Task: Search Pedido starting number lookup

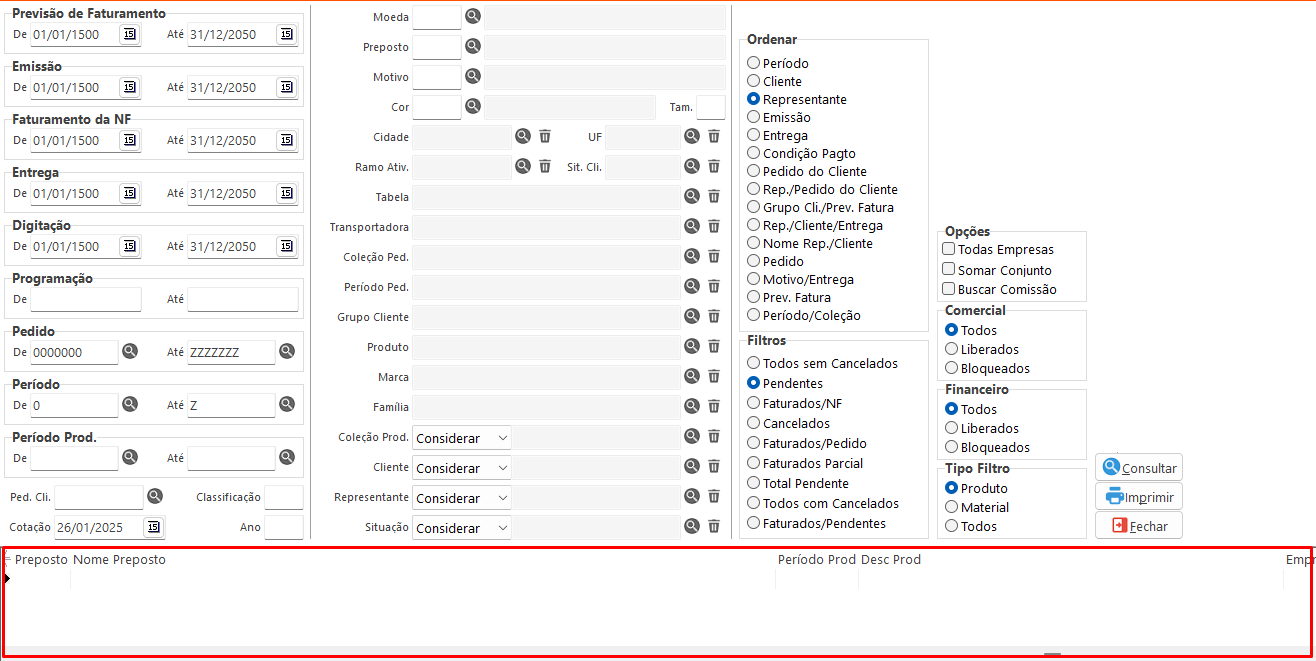Action: [x=130, y=351]
